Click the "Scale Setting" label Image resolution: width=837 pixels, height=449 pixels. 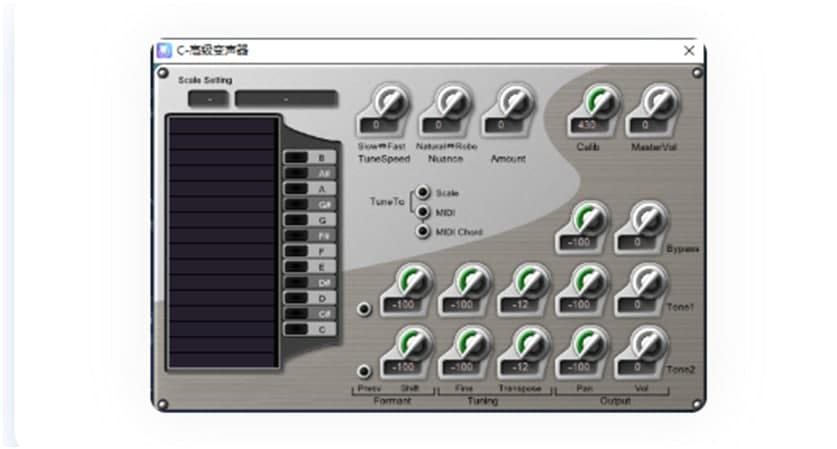(205, 80)
